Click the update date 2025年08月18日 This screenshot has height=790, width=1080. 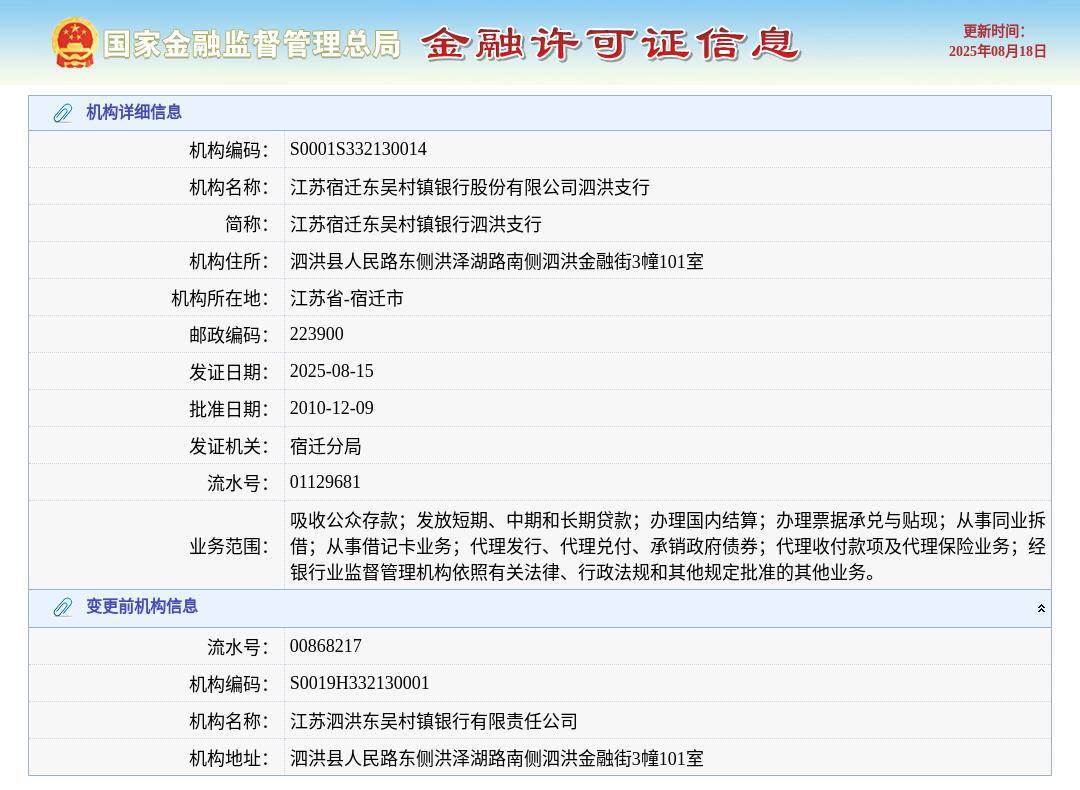point(997,51)
